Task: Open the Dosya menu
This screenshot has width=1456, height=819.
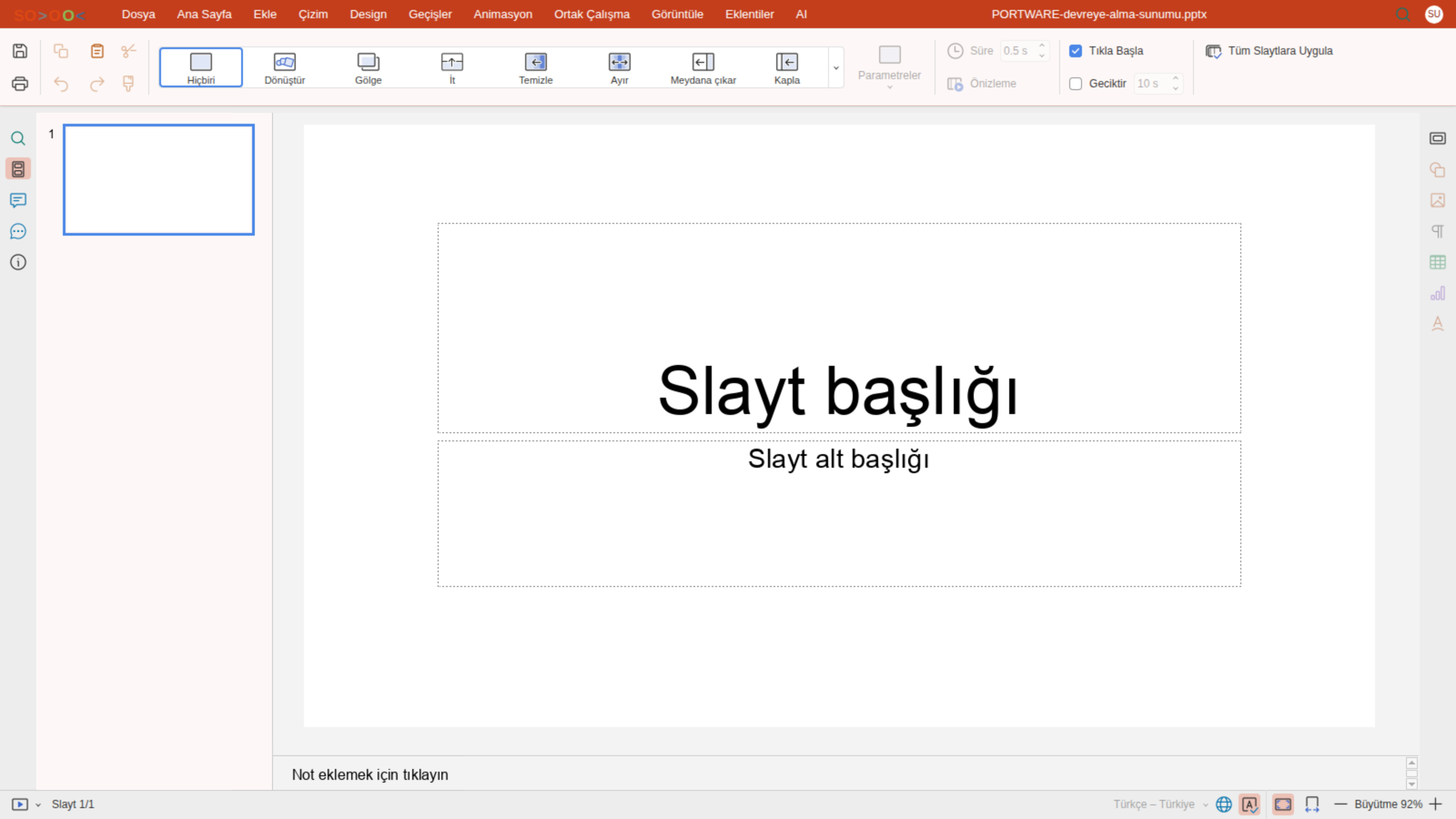Action: [x=138, y=14]
